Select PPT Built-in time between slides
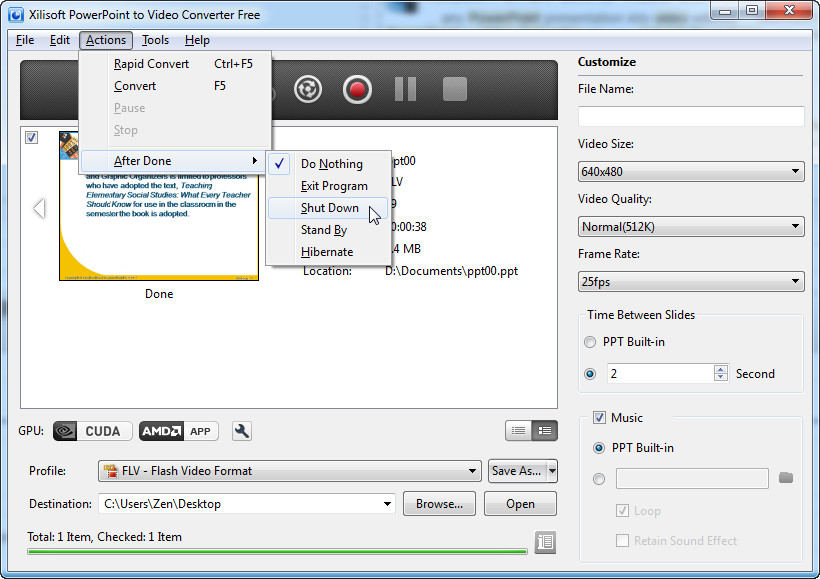 click(590, 342)
